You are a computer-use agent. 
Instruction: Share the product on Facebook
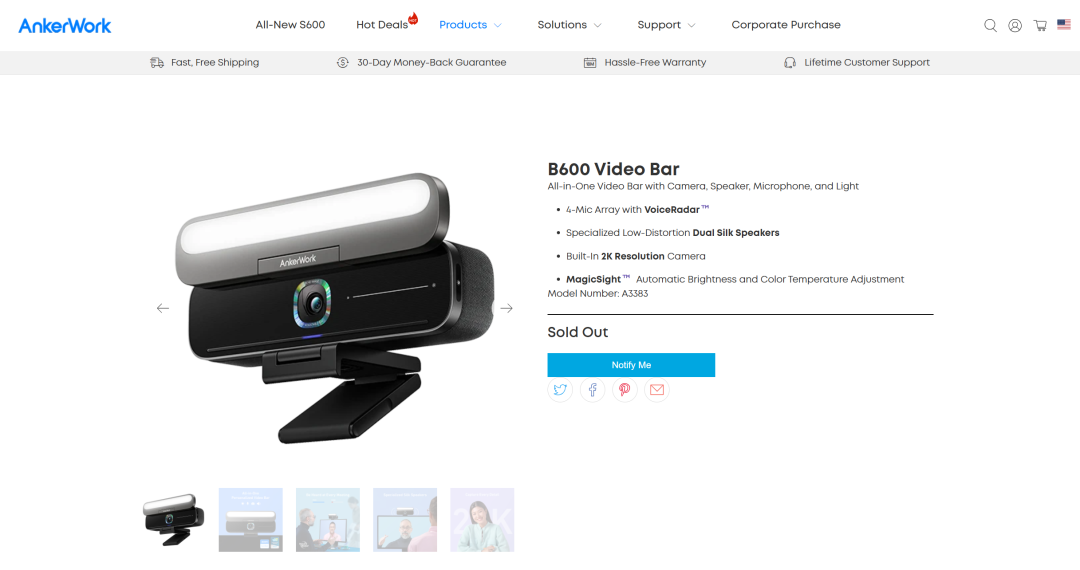coord(592,390)
